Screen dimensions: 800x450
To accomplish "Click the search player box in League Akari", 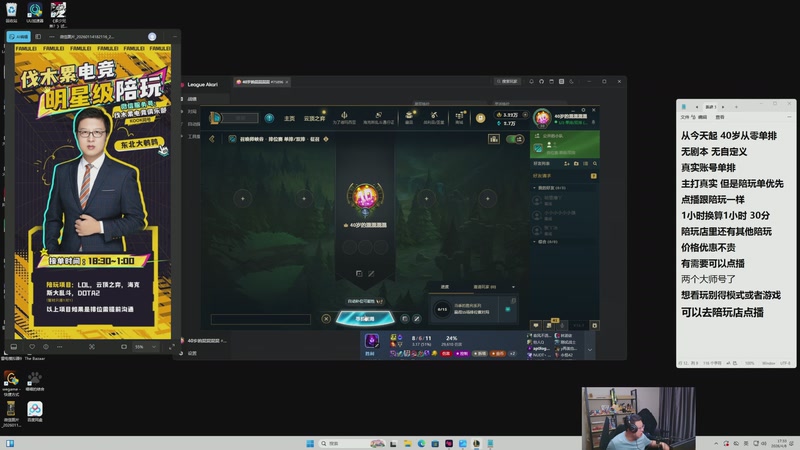I will (x=507, y=82).
